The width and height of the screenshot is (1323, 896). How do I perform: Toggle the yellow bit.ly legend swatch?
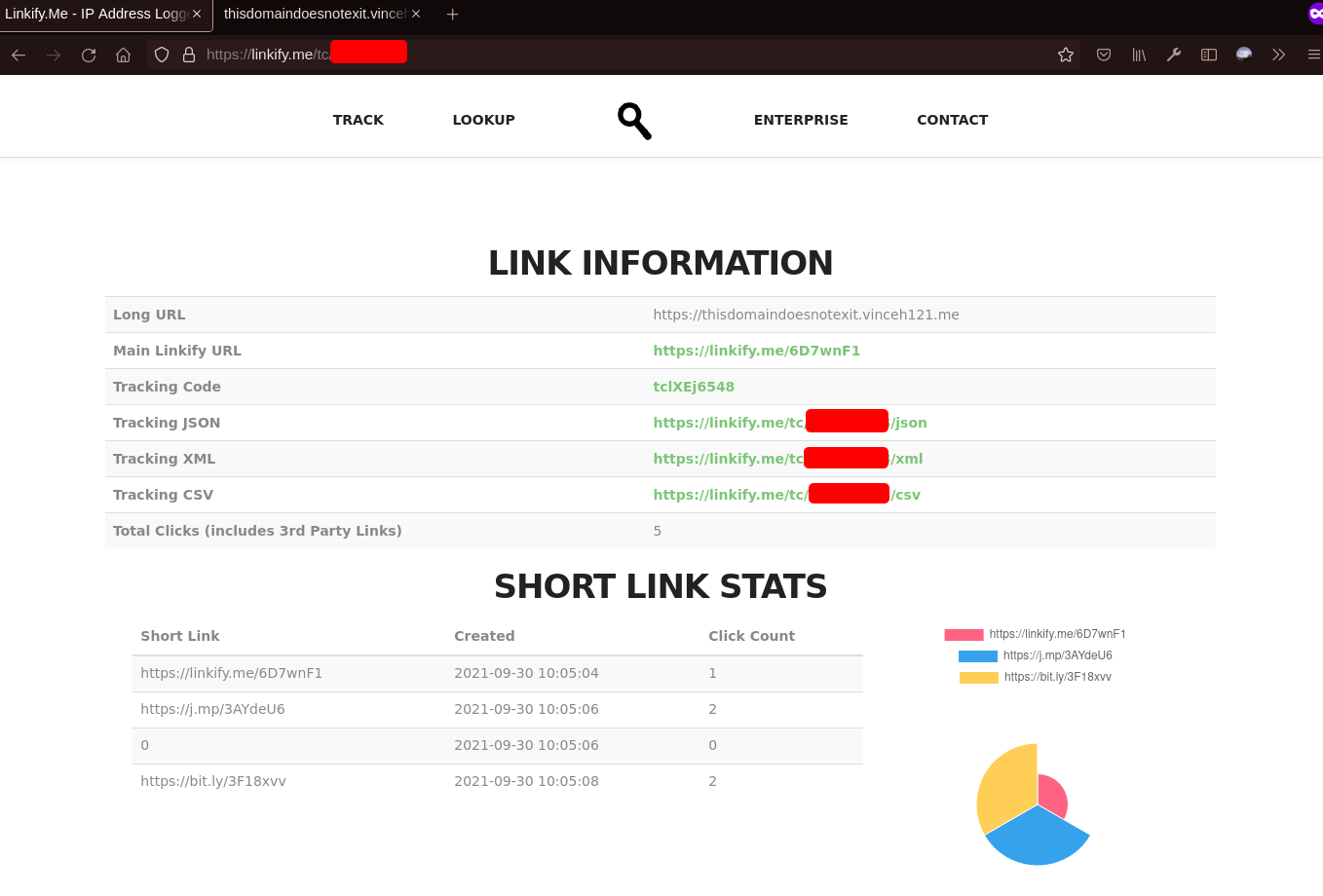[979, 678]
